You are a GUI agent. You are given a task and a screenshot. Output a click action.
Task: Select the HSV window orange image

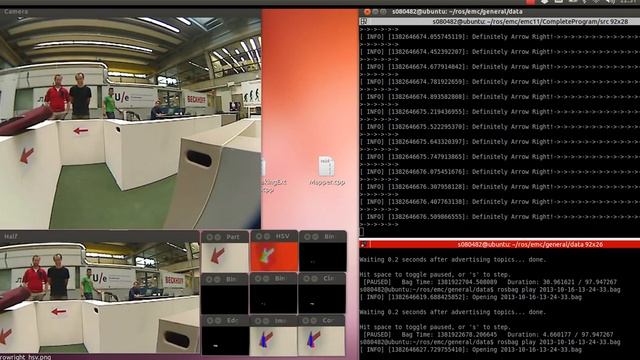pos(274,257)
